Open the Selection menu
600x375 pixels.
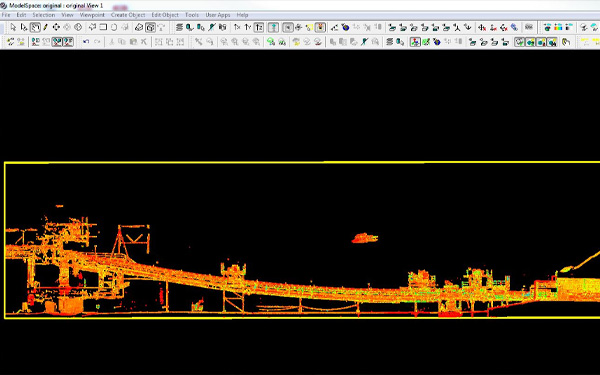[x=44, y=15]
